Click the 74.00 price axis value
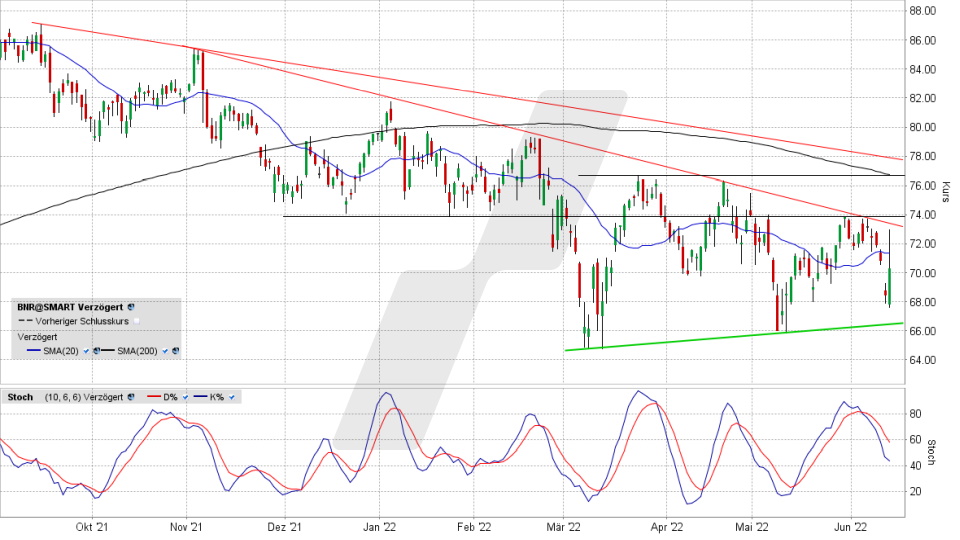Screen dimensions: 960x540 coord(922,215)
